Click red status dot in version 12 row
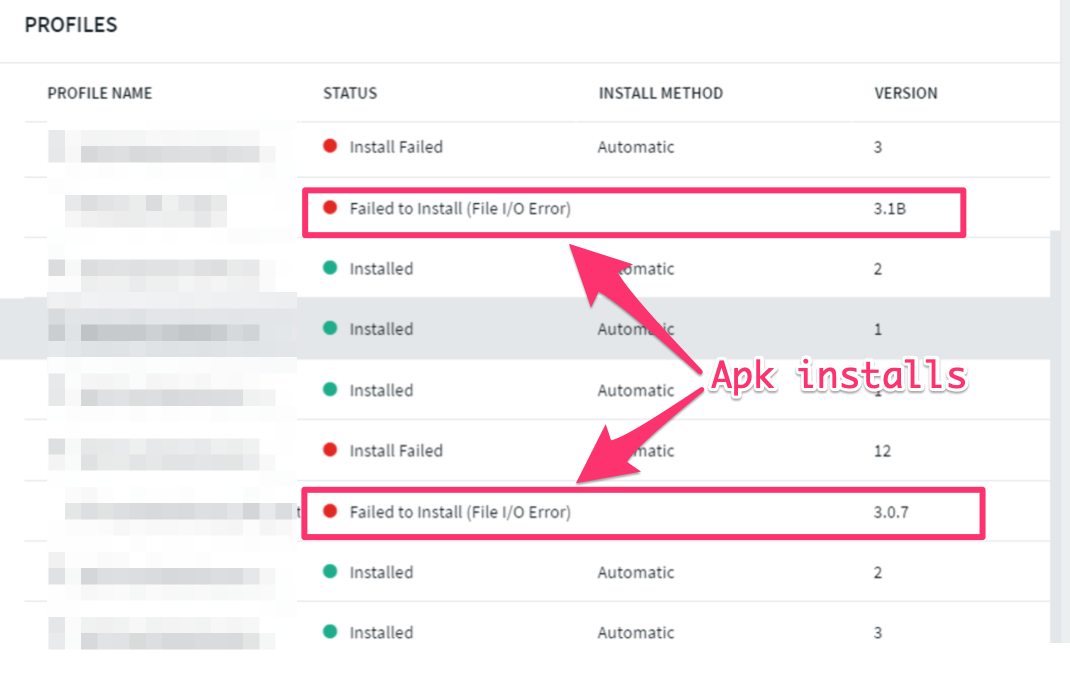Viewport: 1070px width, 698px height. [x=330, y=450]
